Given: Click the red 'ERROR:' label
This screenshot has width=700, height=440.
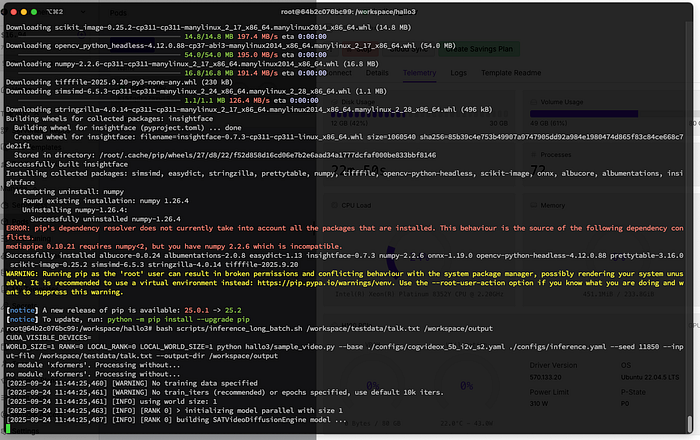Looking at the screenshot, I should click(18, 228).
